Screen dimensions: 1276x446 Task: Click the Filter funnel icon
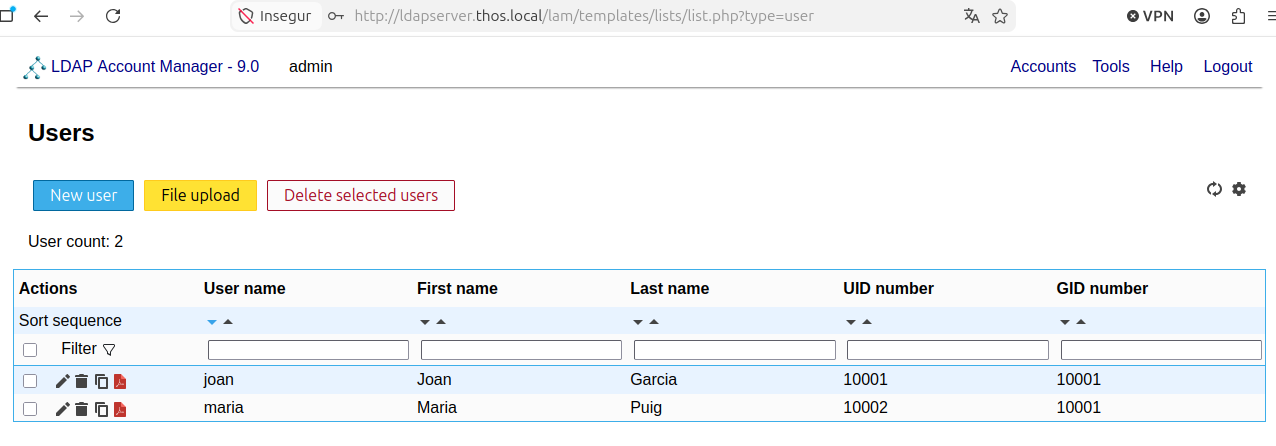(109, 350)
